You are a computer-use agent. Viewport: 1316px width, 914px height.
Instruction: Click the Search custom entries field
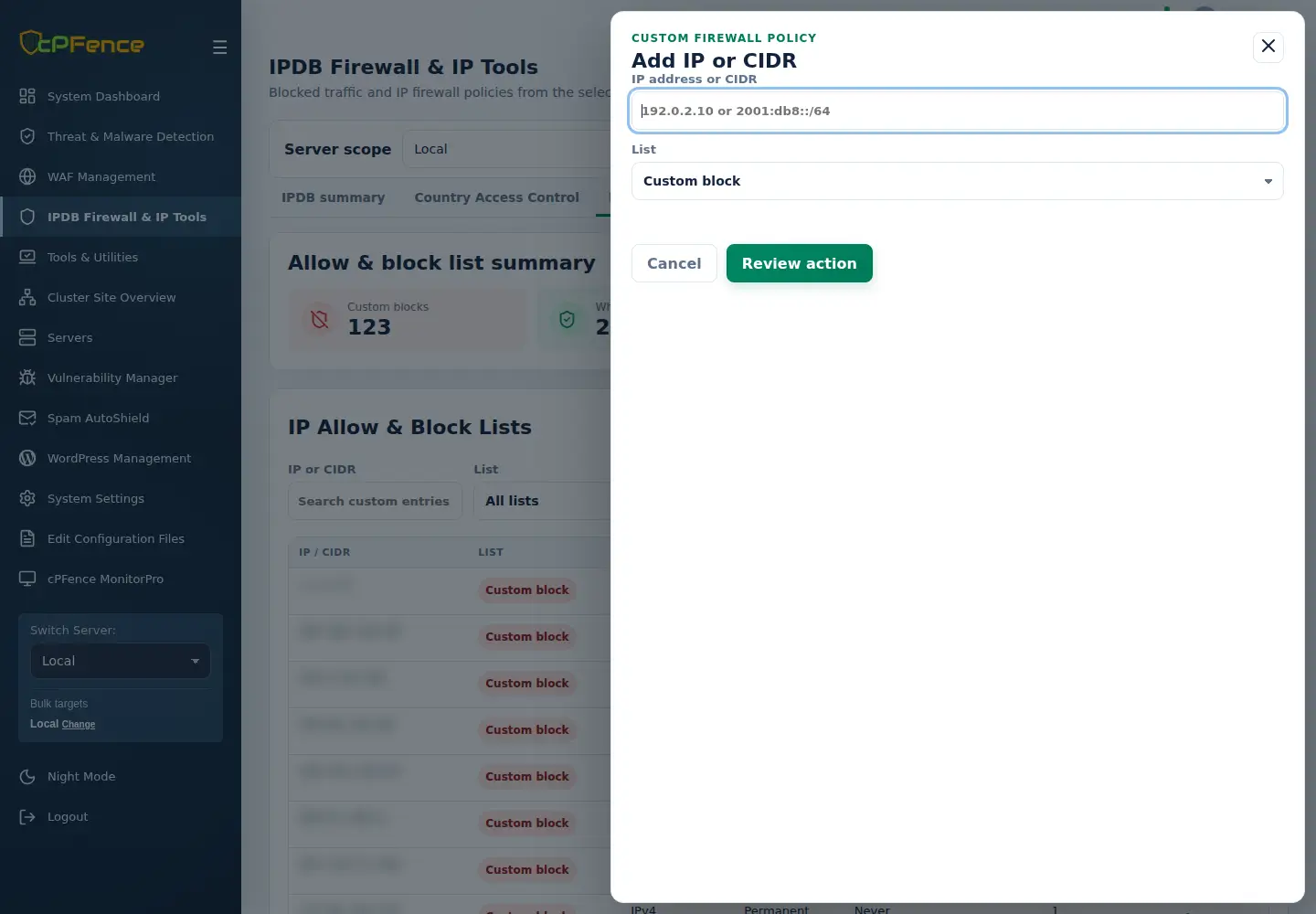[375, 501]
